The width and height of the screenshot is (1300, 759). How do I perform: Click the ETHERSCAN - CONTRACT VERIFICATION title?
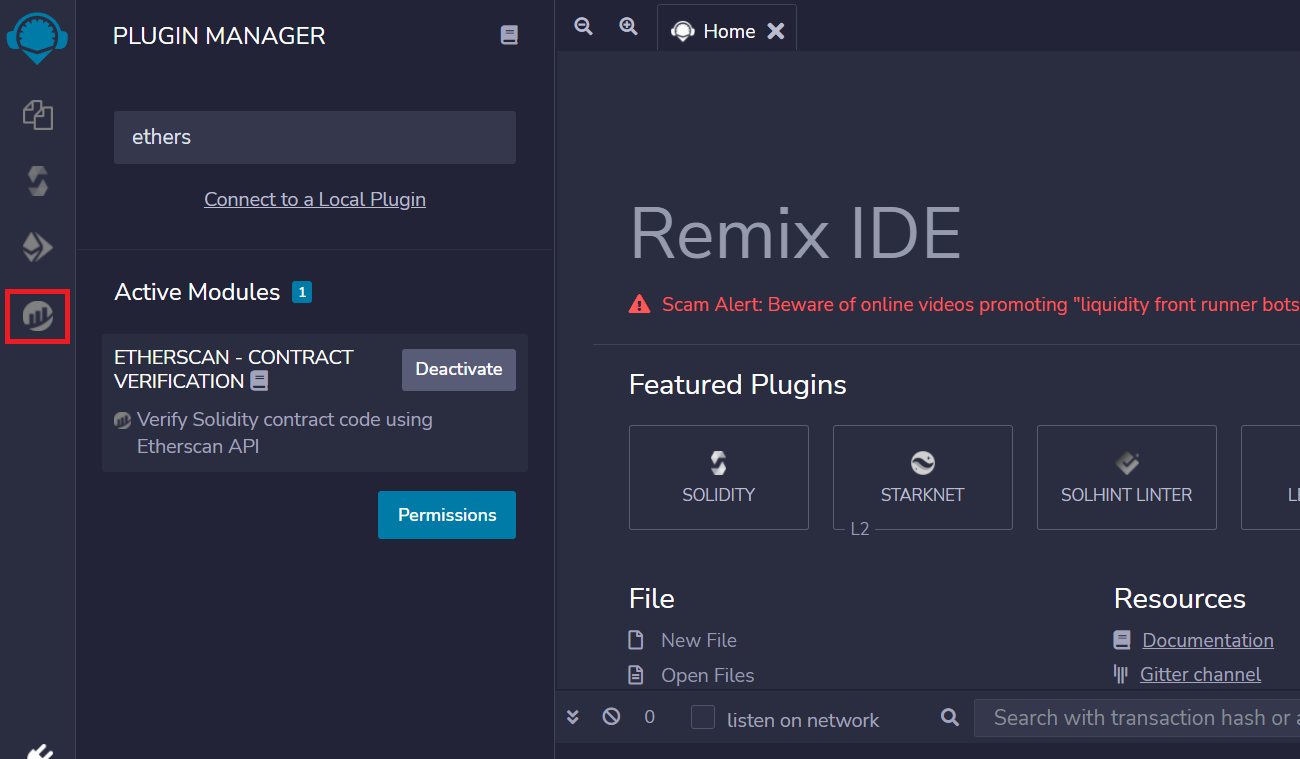tap(234, 369)
